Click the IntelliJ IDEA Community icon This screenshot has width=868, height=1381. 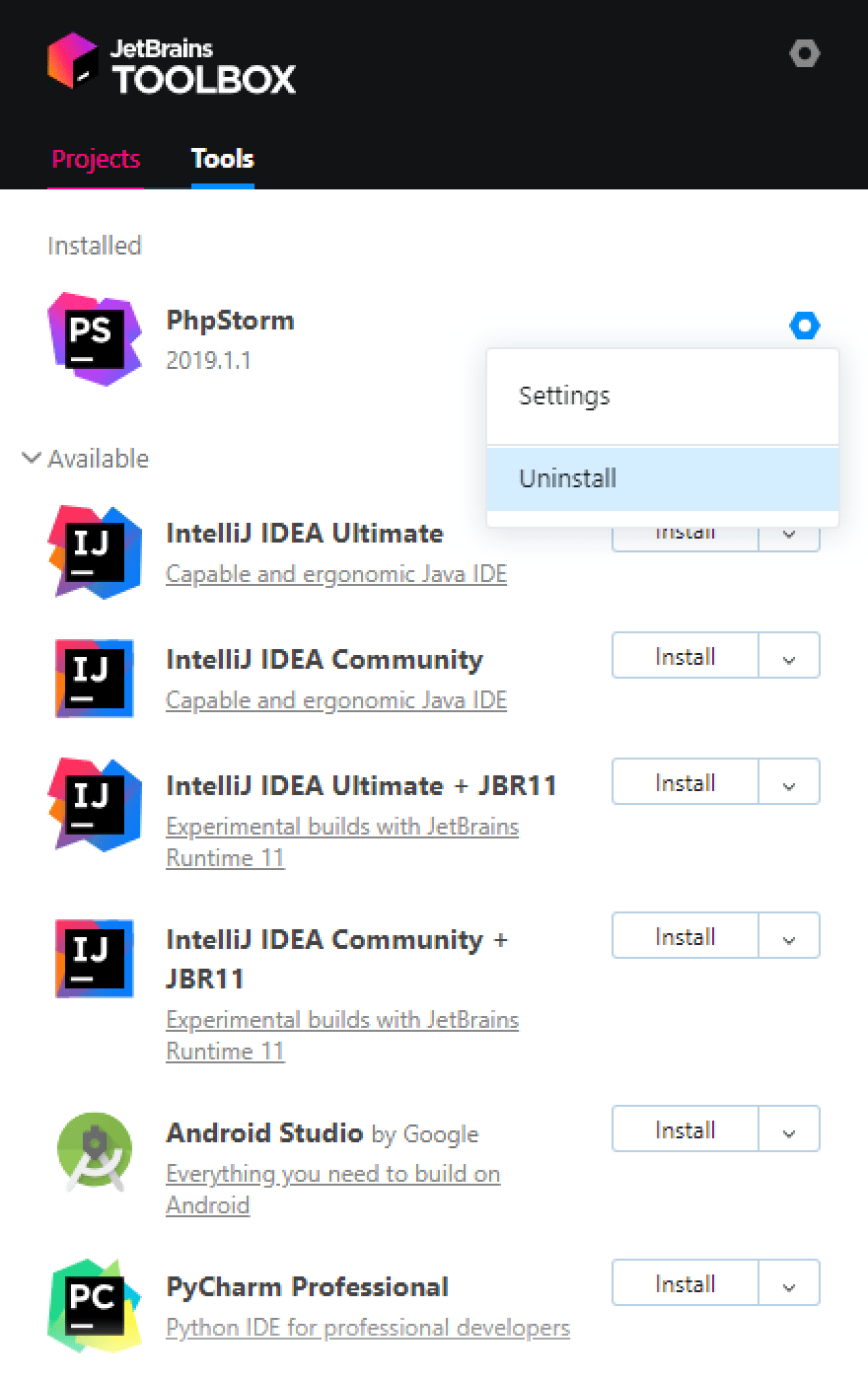pos(94,678)
